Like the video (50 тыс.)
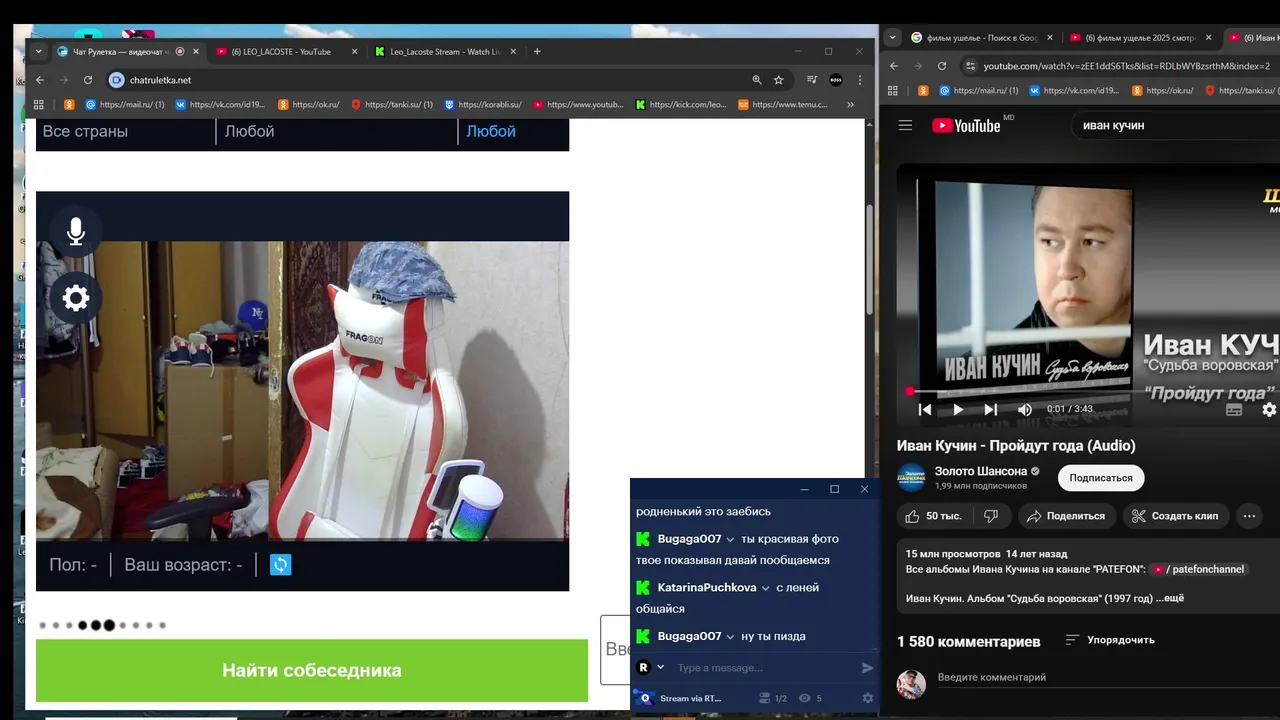The image size is (1280, 720). (933, 516)
